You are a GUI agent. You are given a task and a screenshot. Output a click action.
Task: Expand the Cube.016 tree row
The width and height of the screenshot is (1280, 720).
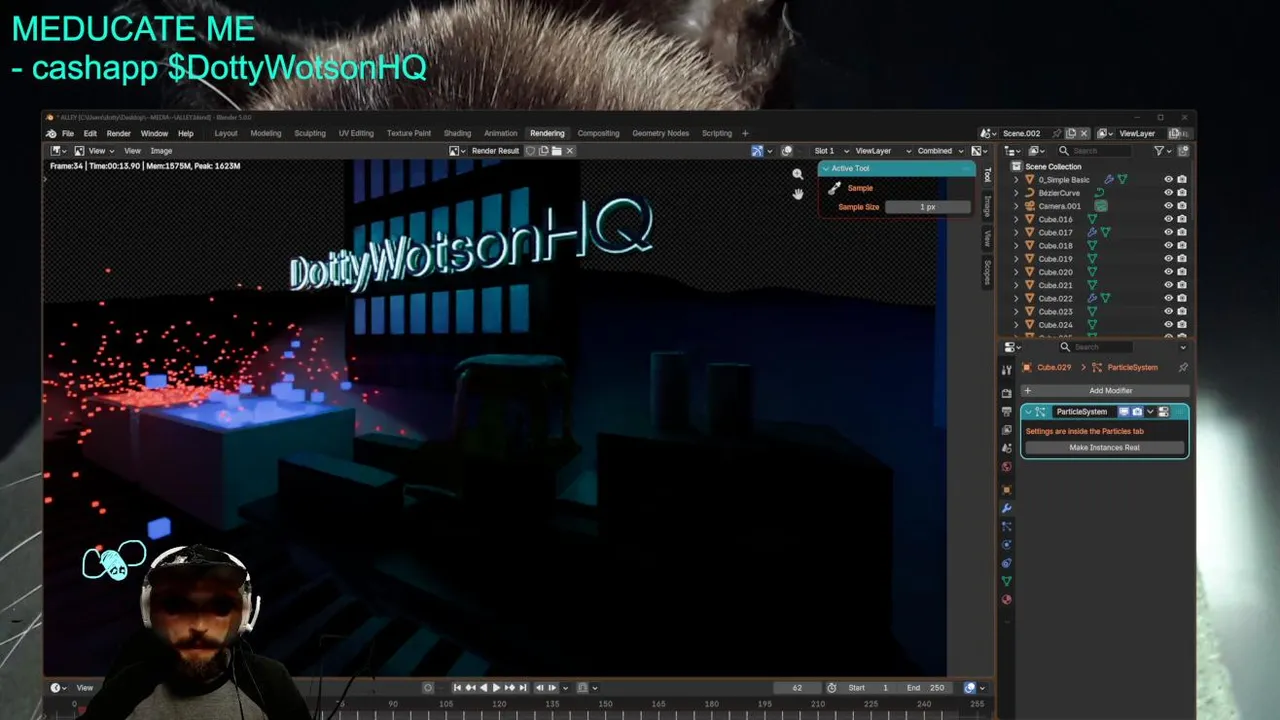pos(1017,219)
